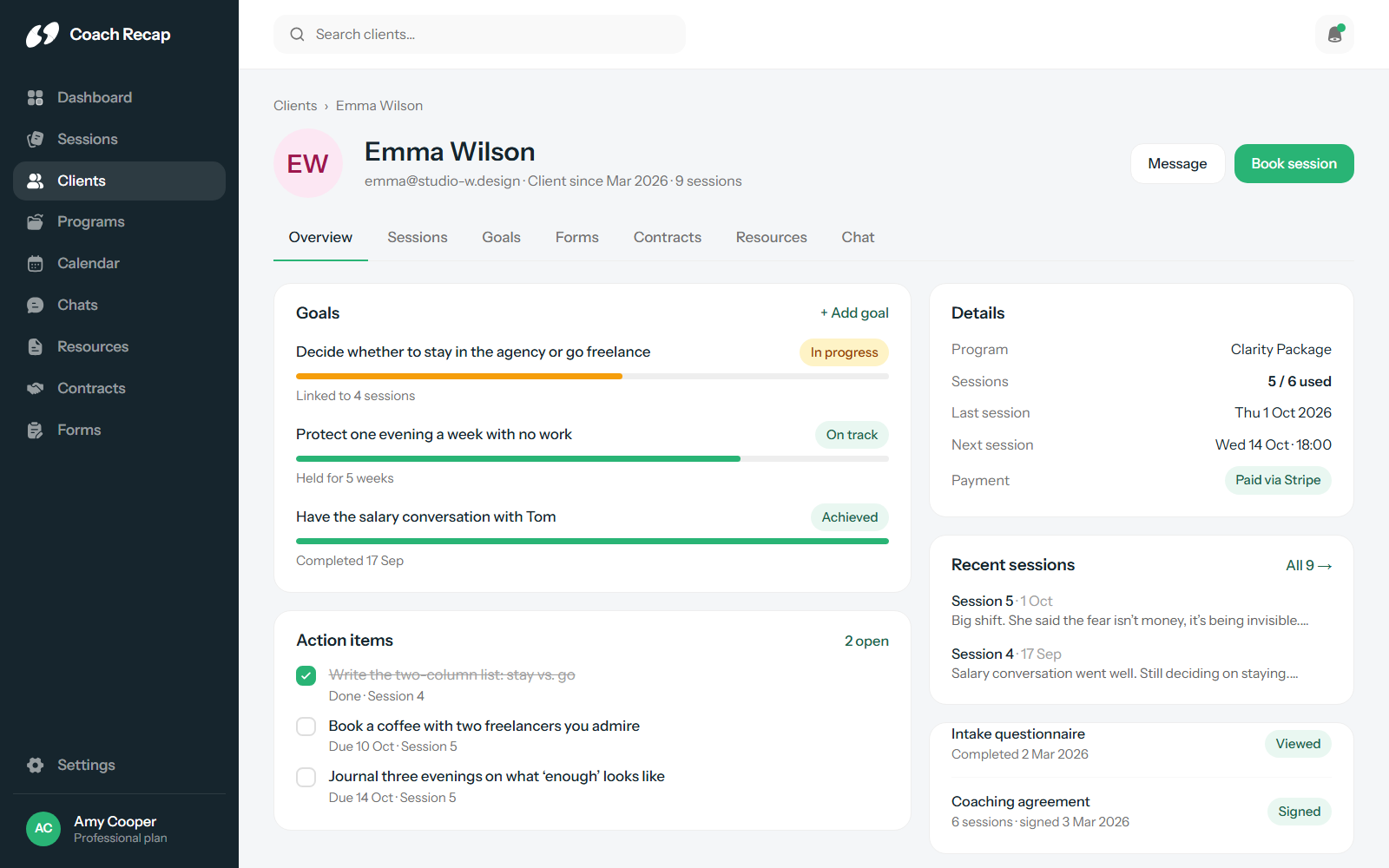
Task: Open Settings via the gear icon
Action: click(x=36, y=766)
